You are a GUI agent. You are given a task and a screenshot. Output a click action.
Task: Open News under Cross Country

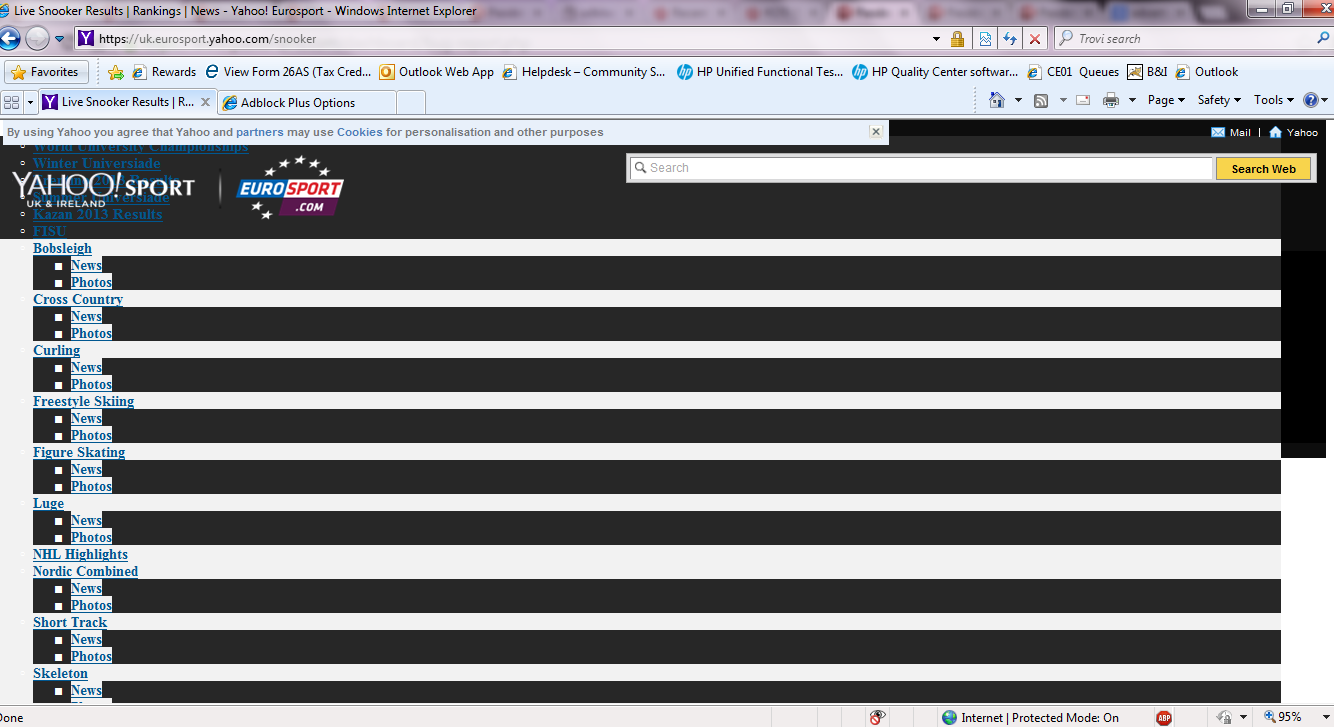(x=86, y=316)
